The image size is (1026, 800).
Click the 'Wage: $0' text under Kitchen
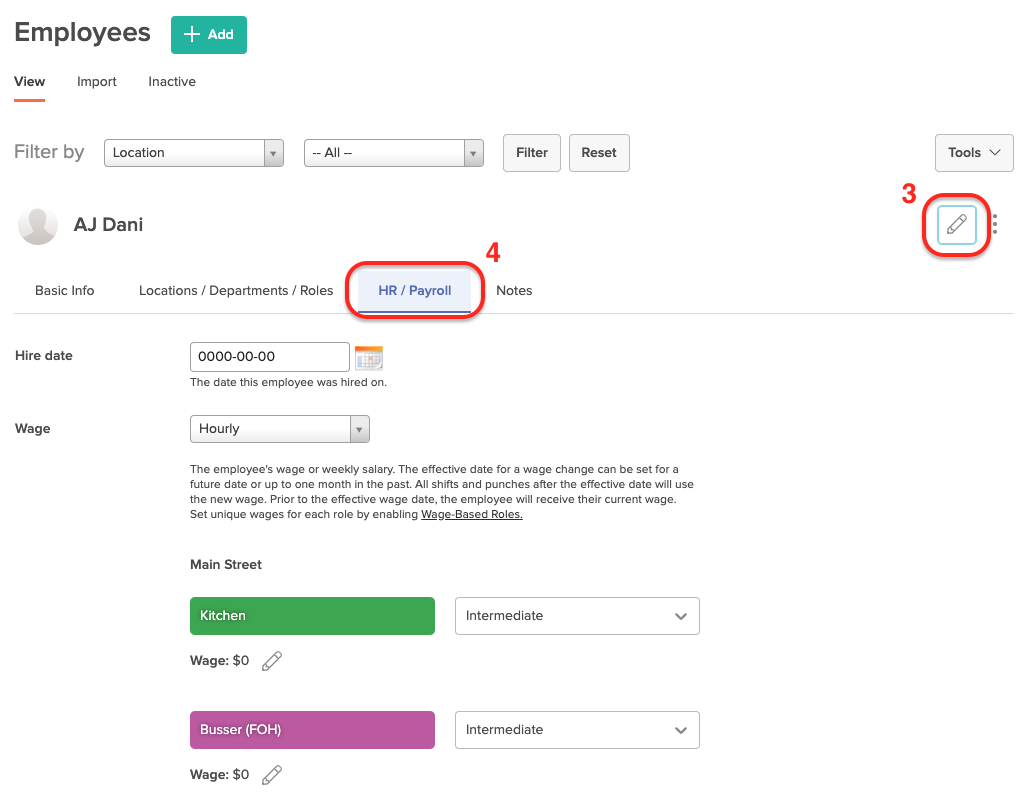219,661
